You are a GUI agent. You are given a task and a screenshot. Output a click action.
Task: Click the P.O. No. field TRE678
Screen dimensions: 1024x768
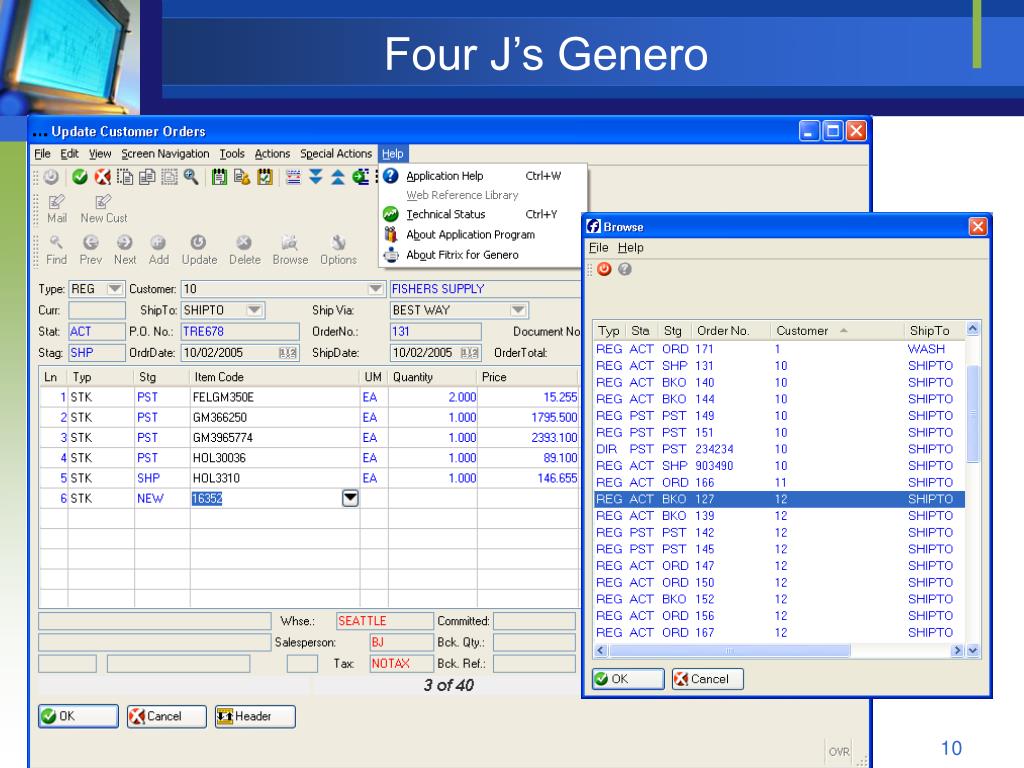pos(240,332)
